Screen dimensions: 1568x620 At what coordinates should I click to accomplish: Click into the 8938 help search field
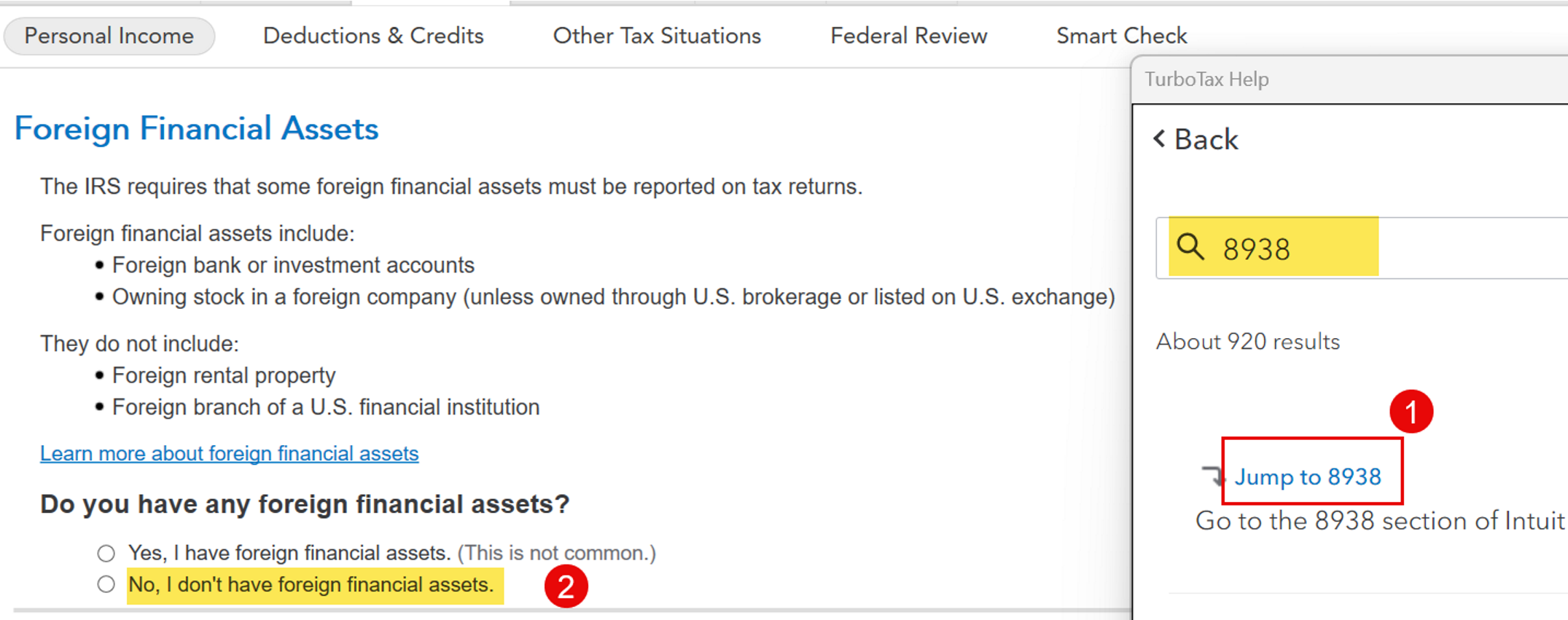1362,248
